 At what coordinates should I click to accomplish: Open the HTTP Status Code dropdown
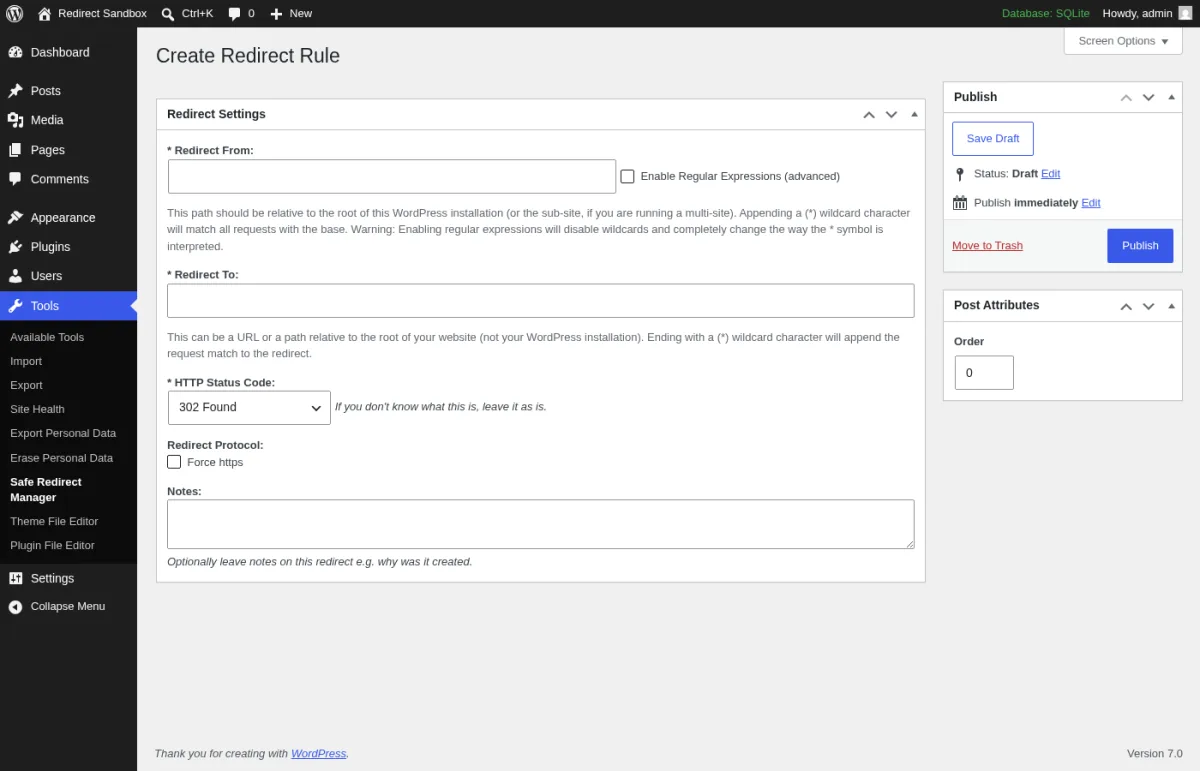(249, 407)
